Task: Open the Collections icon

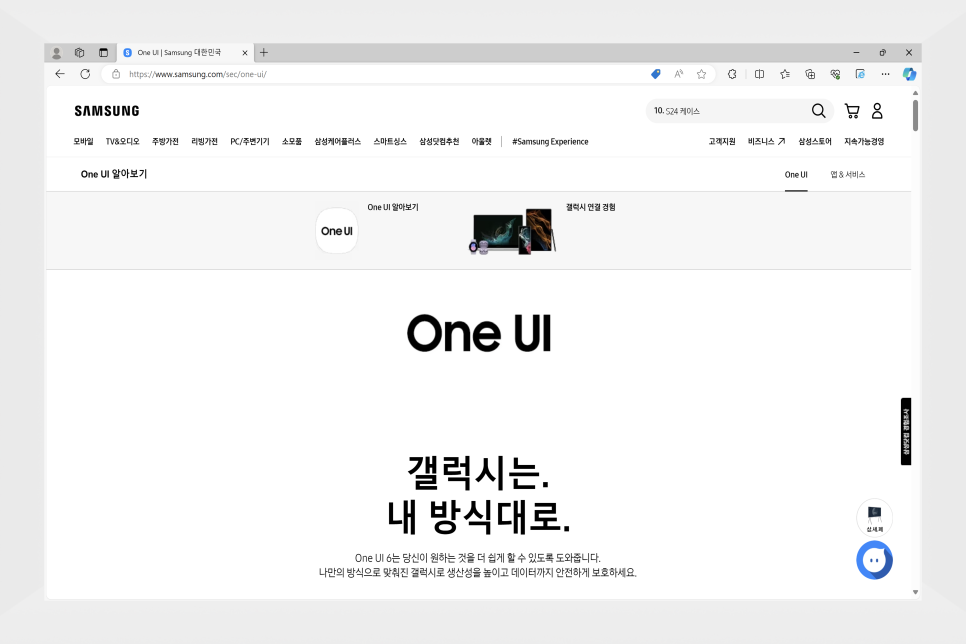Action: click(x=810, y=74)
